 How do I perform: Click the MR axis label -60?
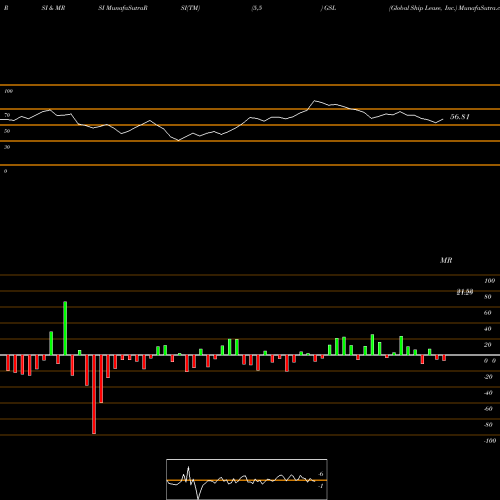click(x=488, y=409)
